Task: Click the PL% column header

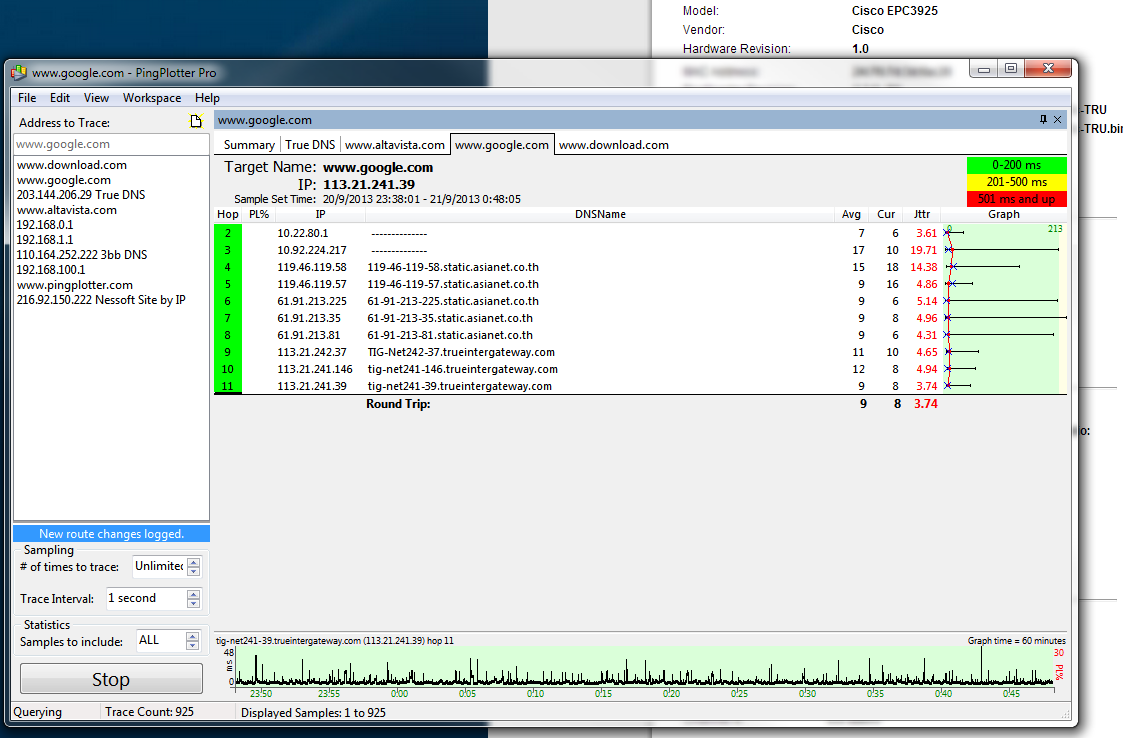Action: coord(259,214)
